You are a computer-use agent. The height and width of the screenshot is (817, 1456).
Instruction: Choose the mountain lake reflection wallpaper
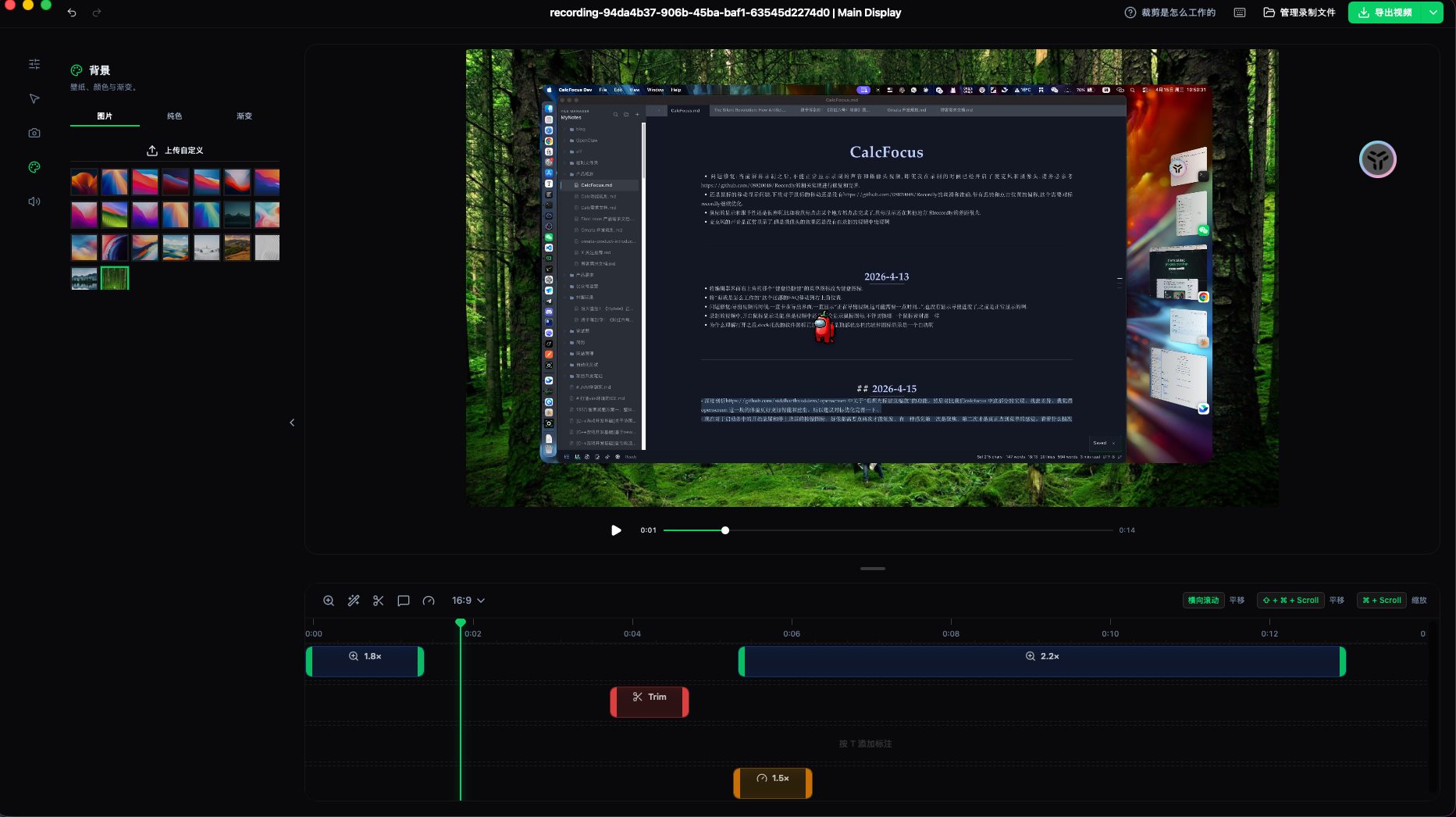pos(84,279)
